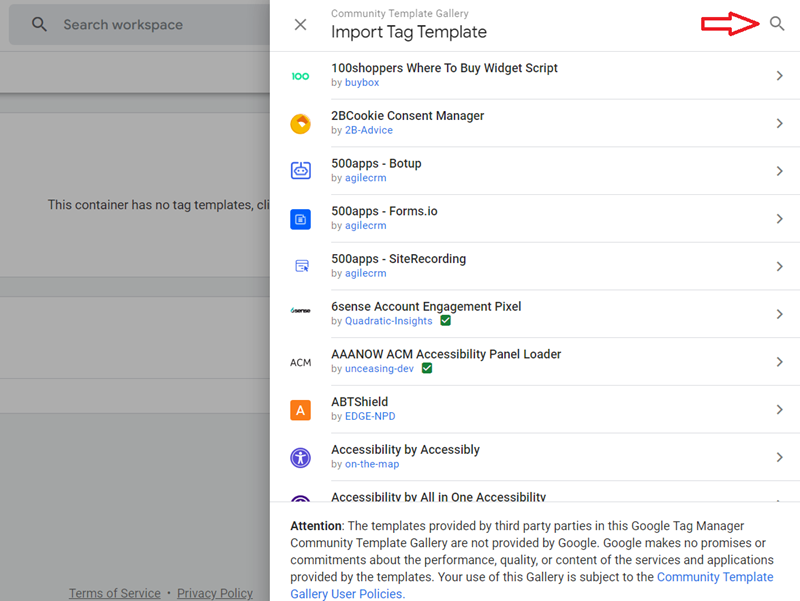The image size is (800, 601).
Task: Click the orange ABTShield icon
Action: pyautogui.click(x=300, y=409)
